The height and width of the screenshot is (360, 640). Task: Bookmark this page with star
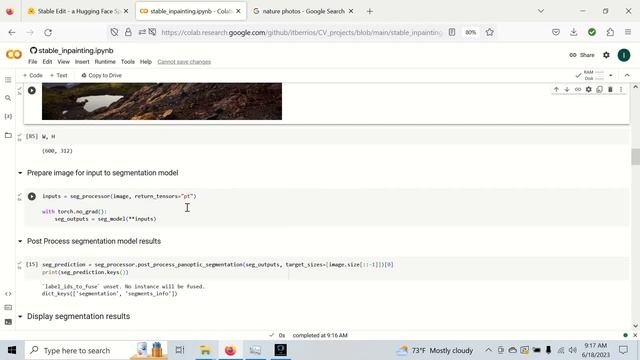coord(490,32)
